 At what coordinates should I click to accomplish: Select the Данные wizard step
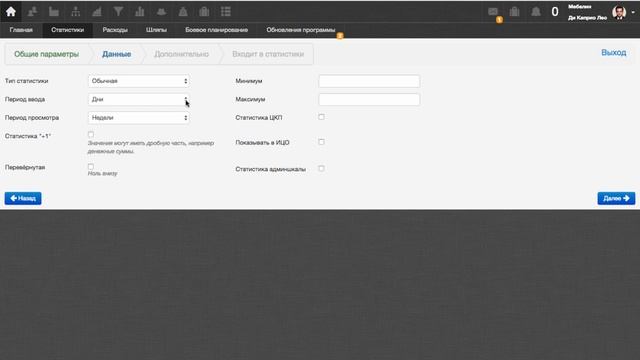click(x=117, y=54)
